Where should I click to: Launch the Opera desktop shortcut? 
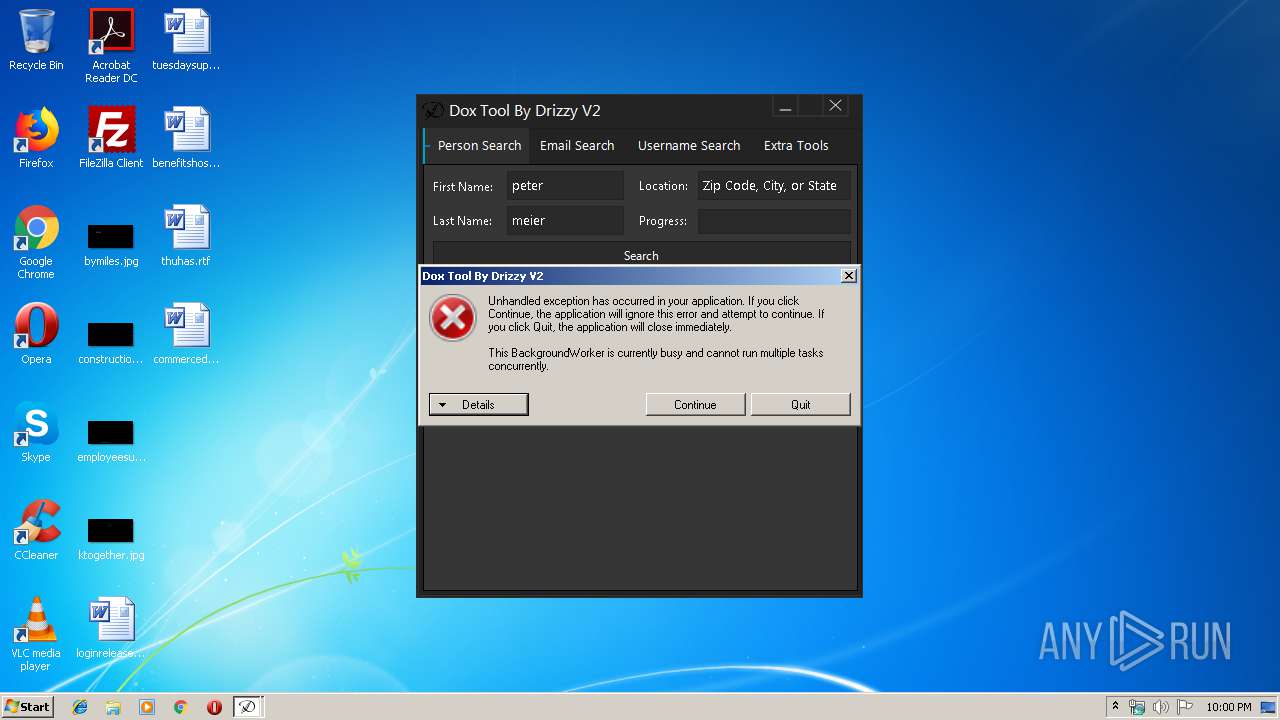click(x=36, y=334)
